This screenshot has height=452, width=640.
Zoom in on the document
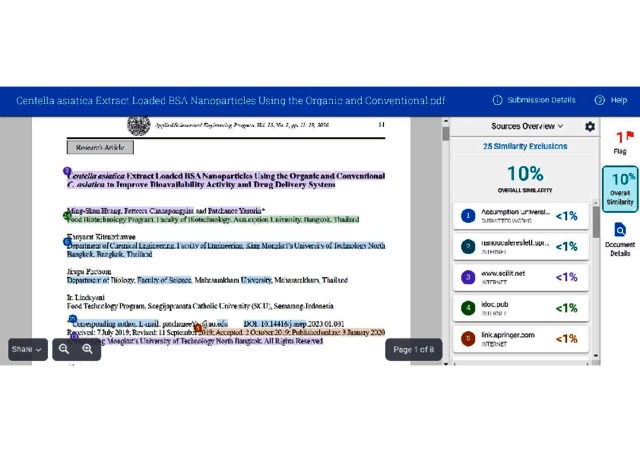[87, 349]
